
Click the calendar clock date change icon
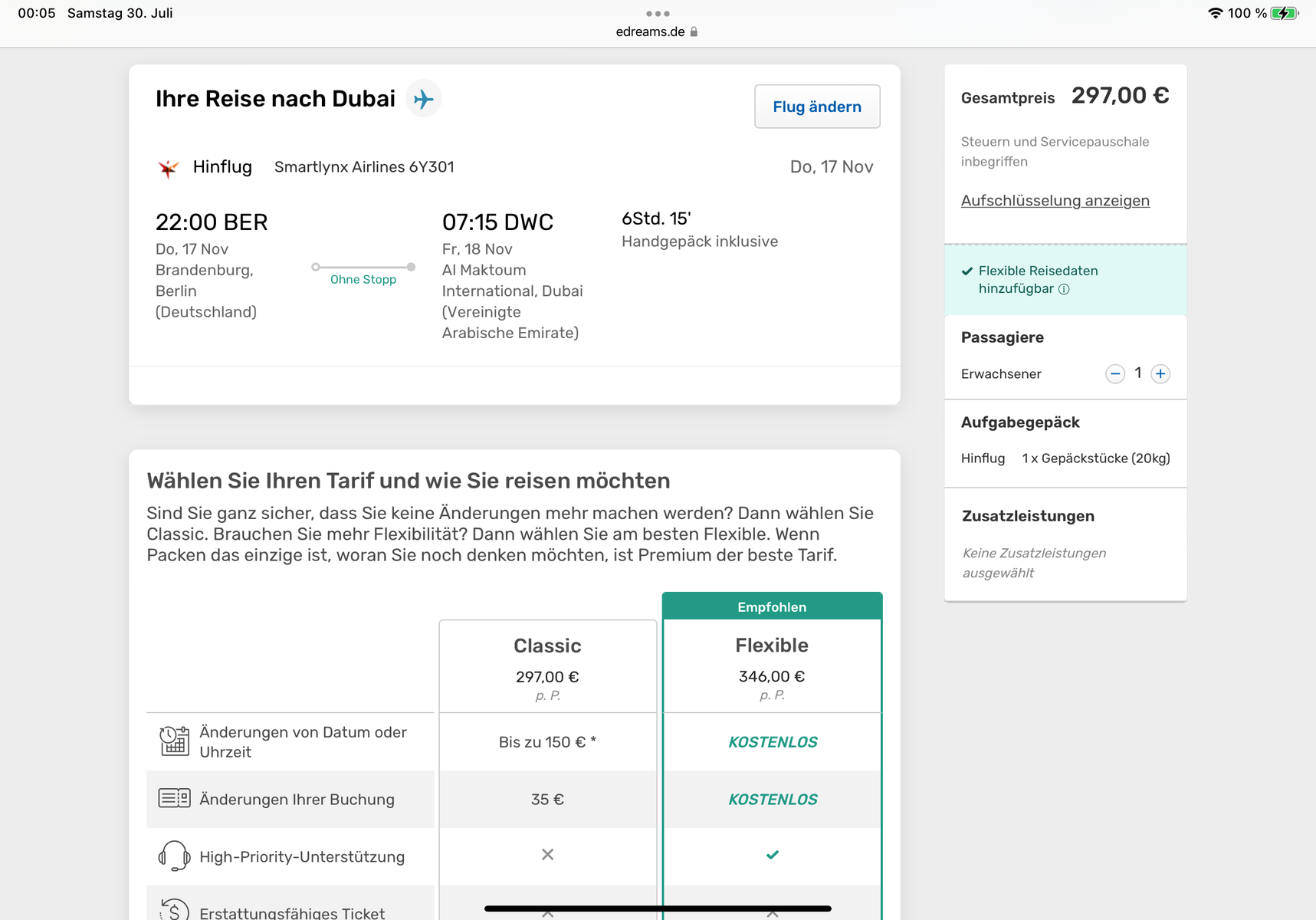[174, 741]
